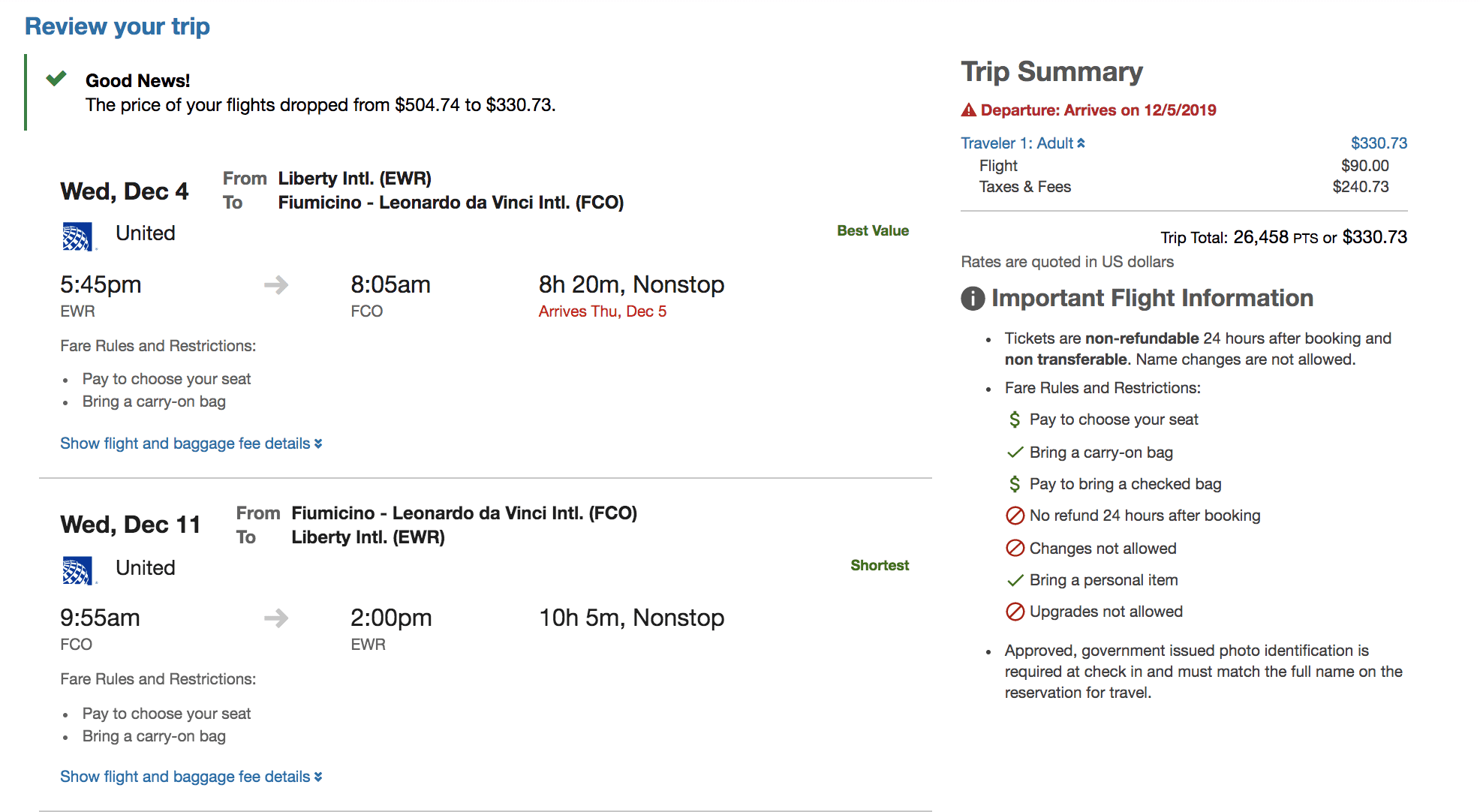1480x812 pixels.
Task: Click the red departure warning triangle icon
Action: 969,110
